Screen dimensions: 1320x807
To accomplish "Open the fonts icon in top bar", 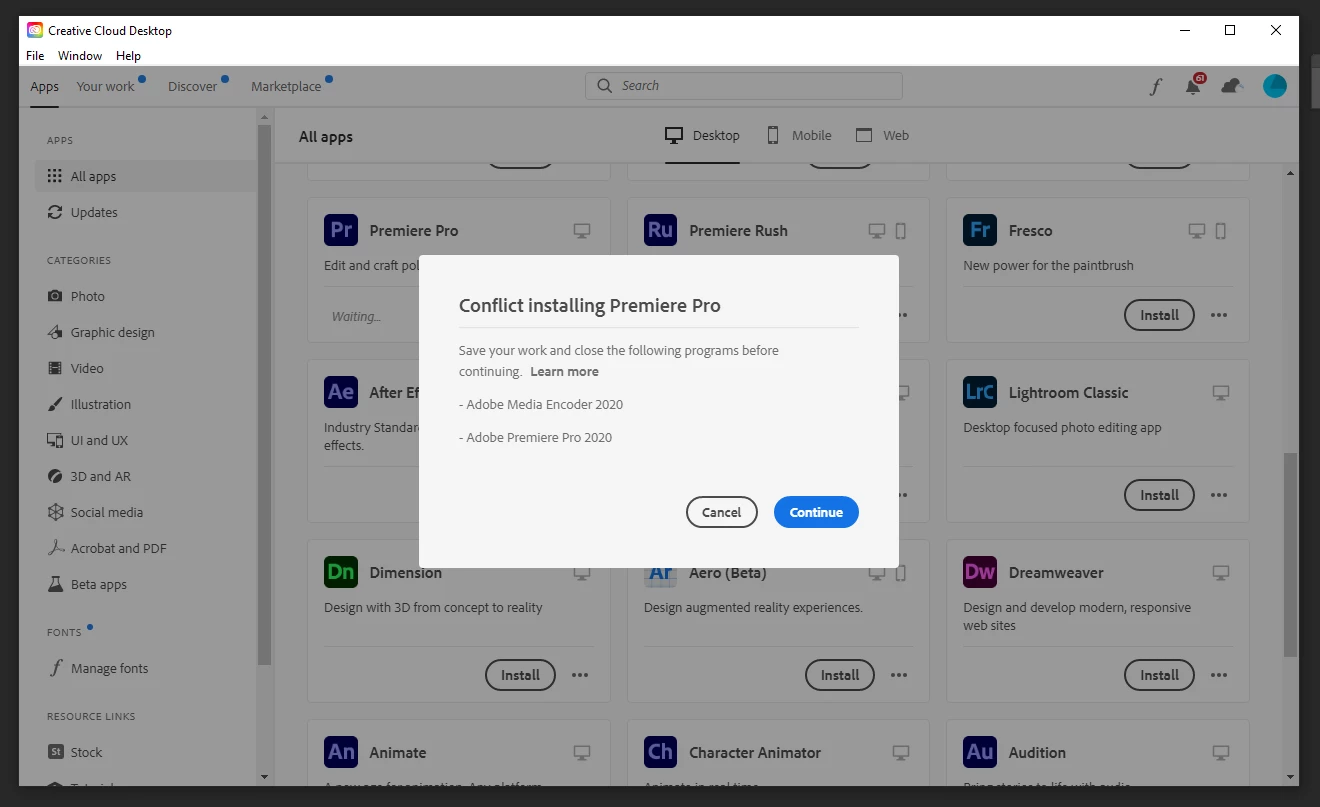I will point(1155,87).
